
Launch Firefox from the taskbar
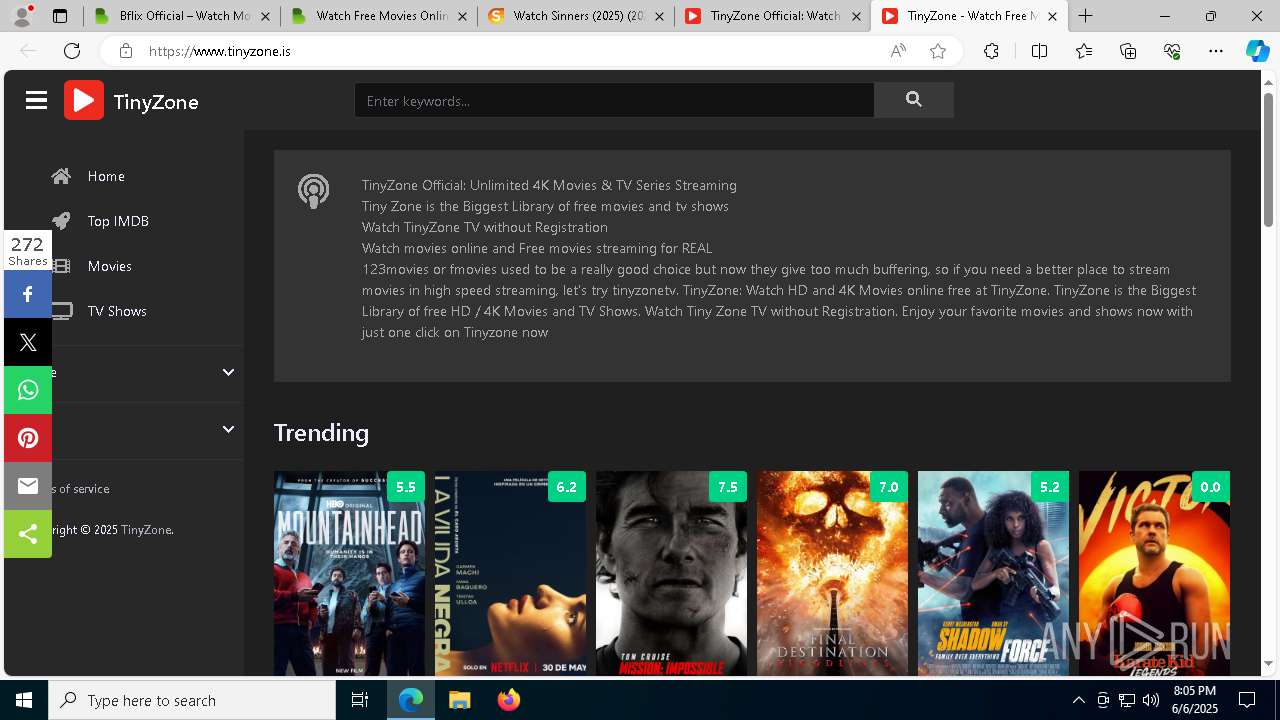click(x=508, y=700)
